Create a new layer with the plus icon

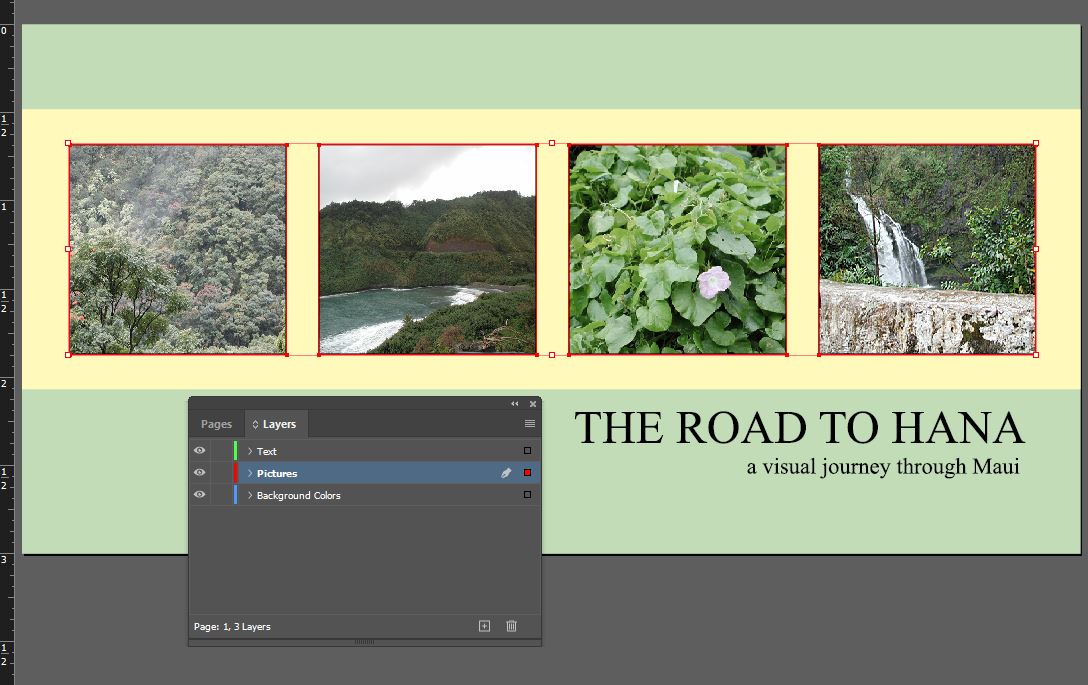[484, 626]
